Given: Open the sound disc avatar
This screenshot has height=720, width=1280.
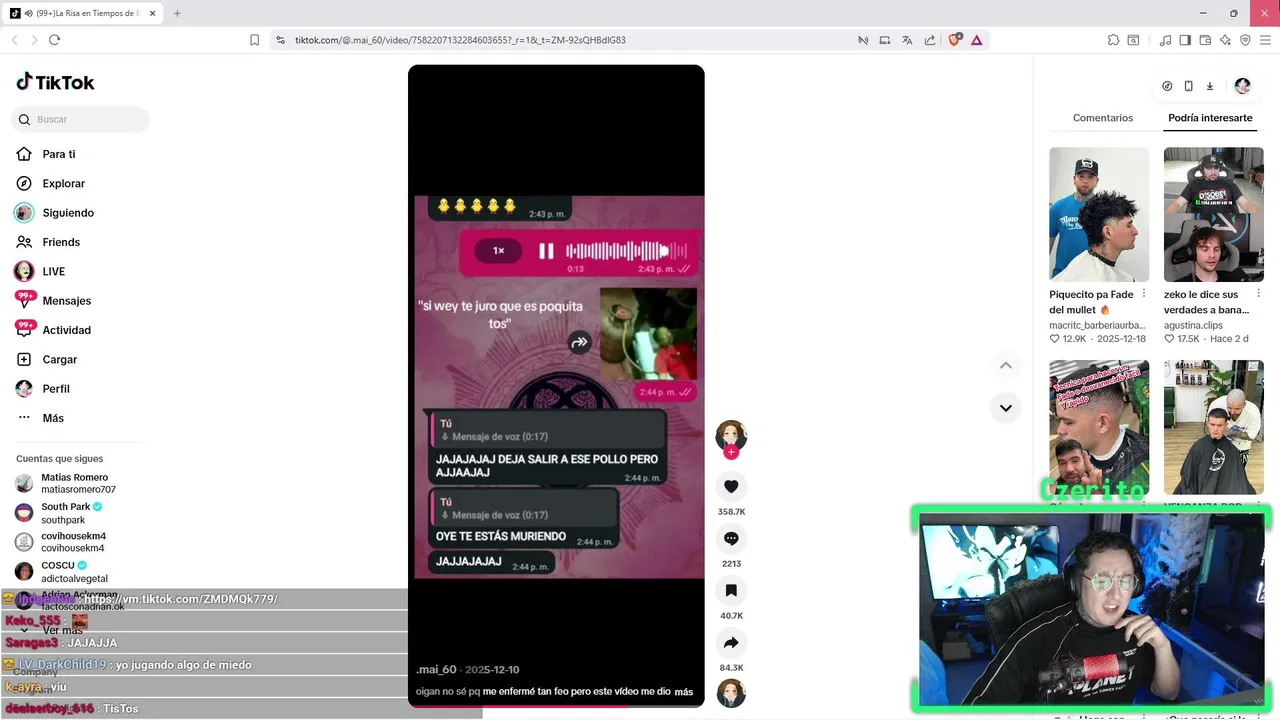Looking at the screenshot, I should click(731, 693).
